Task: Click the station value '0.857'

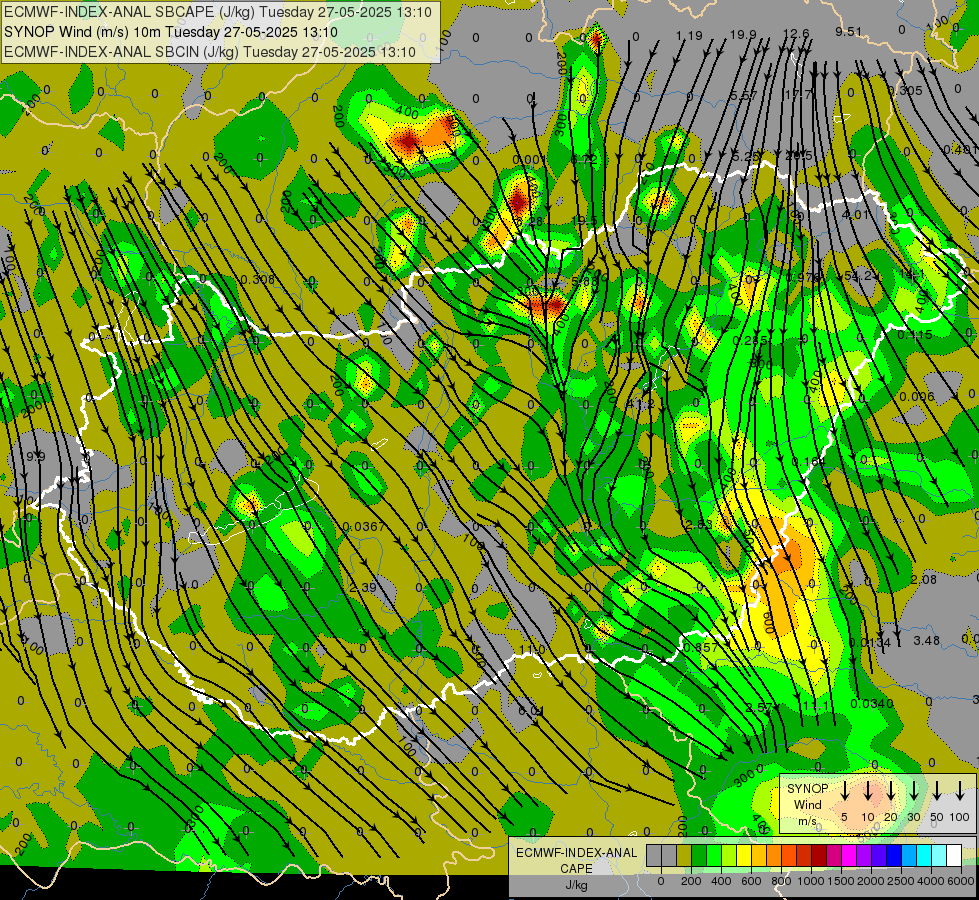Action: 701,647
